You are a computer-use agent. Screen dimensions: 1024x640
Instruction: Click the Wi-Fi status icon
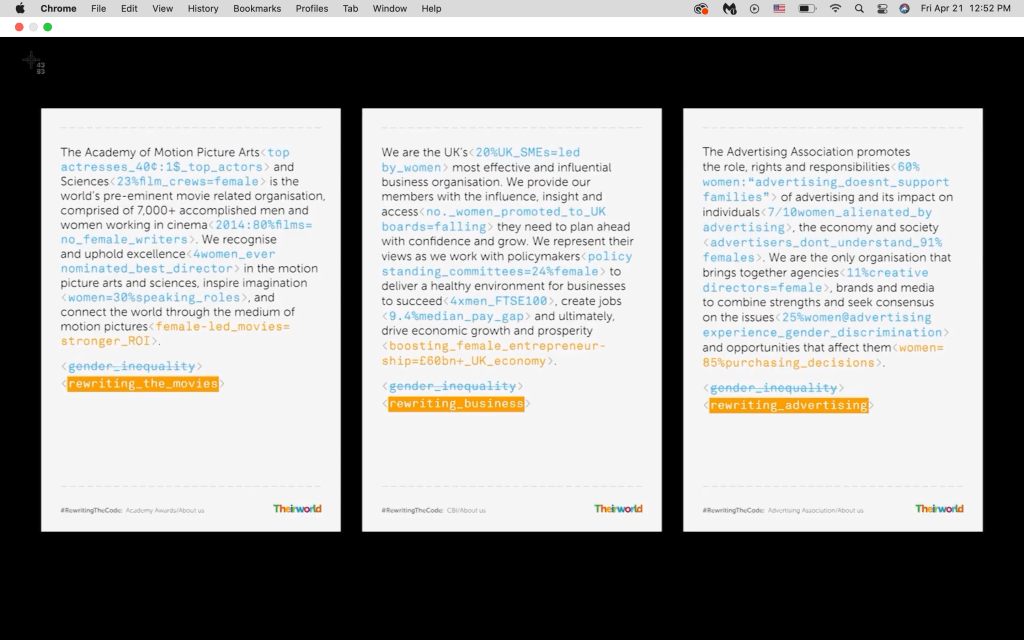pyautogui.click(x=835, y=8)
